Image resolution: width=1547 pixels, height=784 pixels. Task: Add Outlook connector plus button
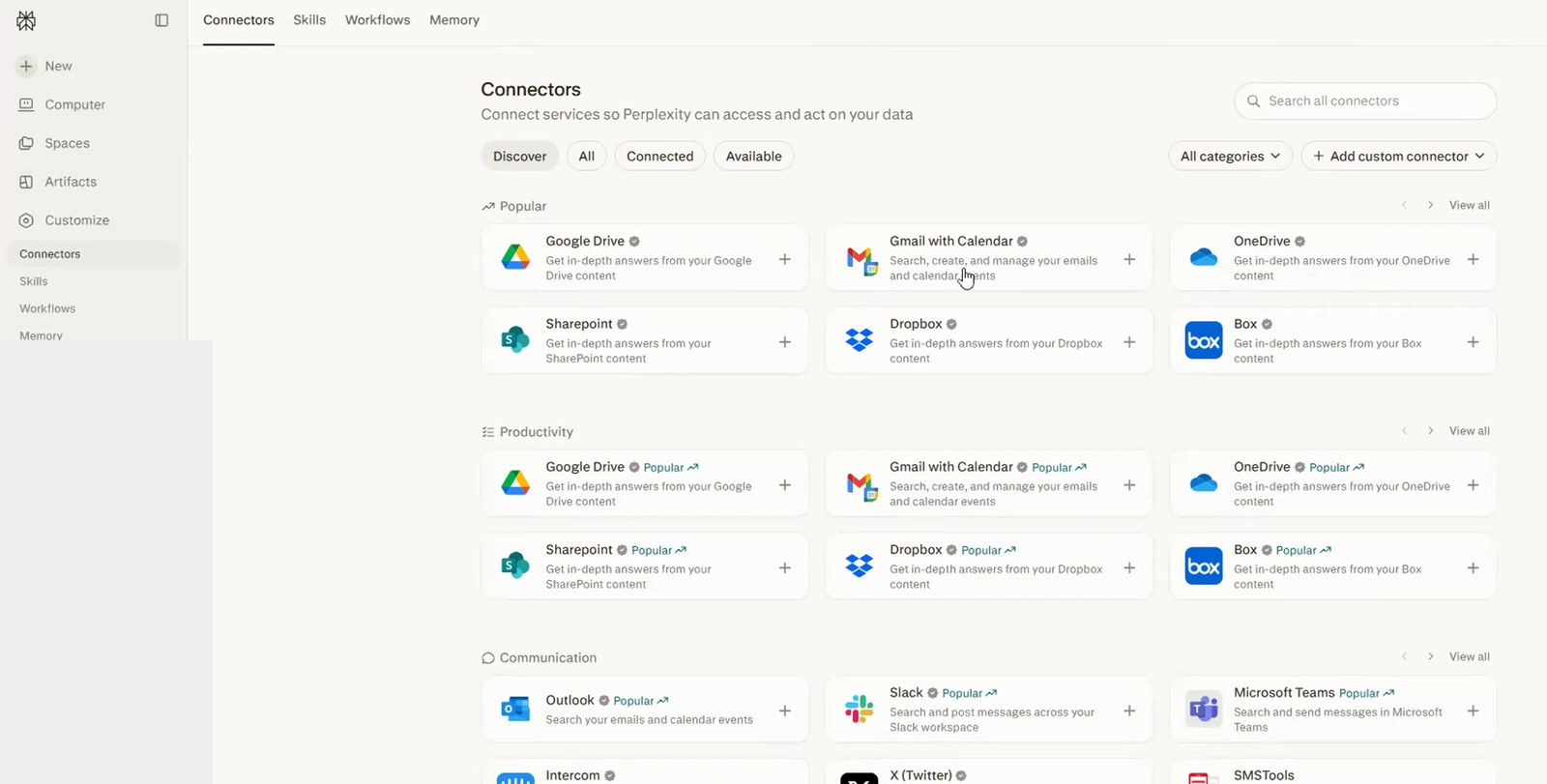click(785, 711)
